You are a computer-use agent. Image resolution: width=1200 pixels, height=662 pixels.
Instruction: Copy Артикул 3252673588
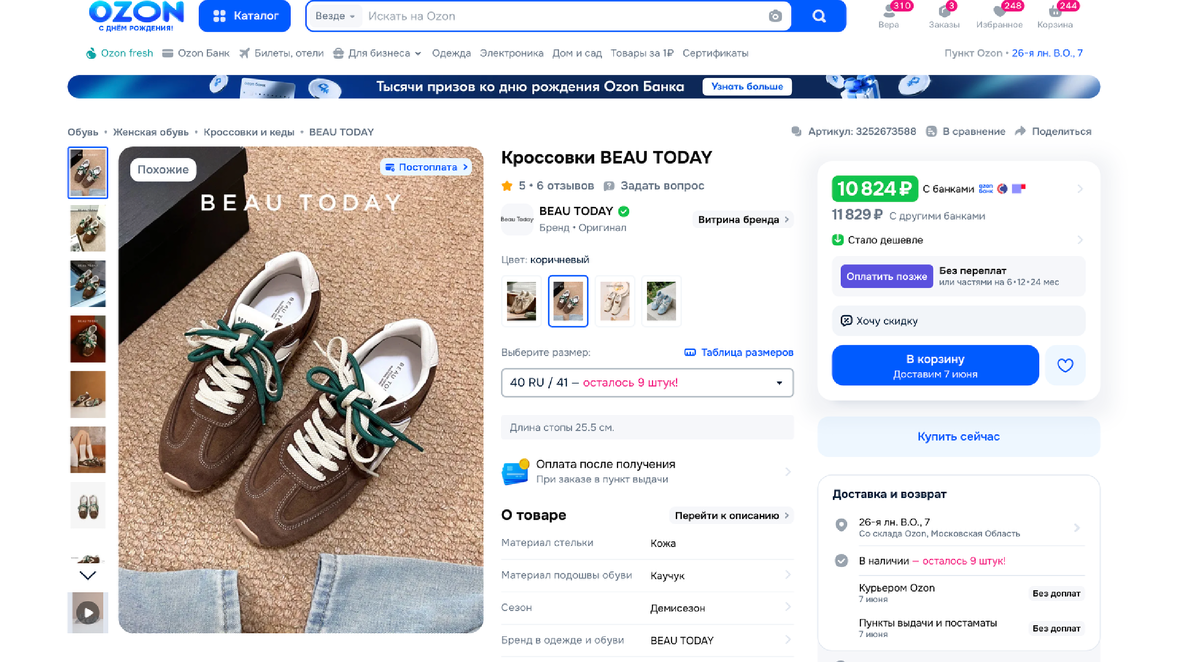tap(853, 132)
